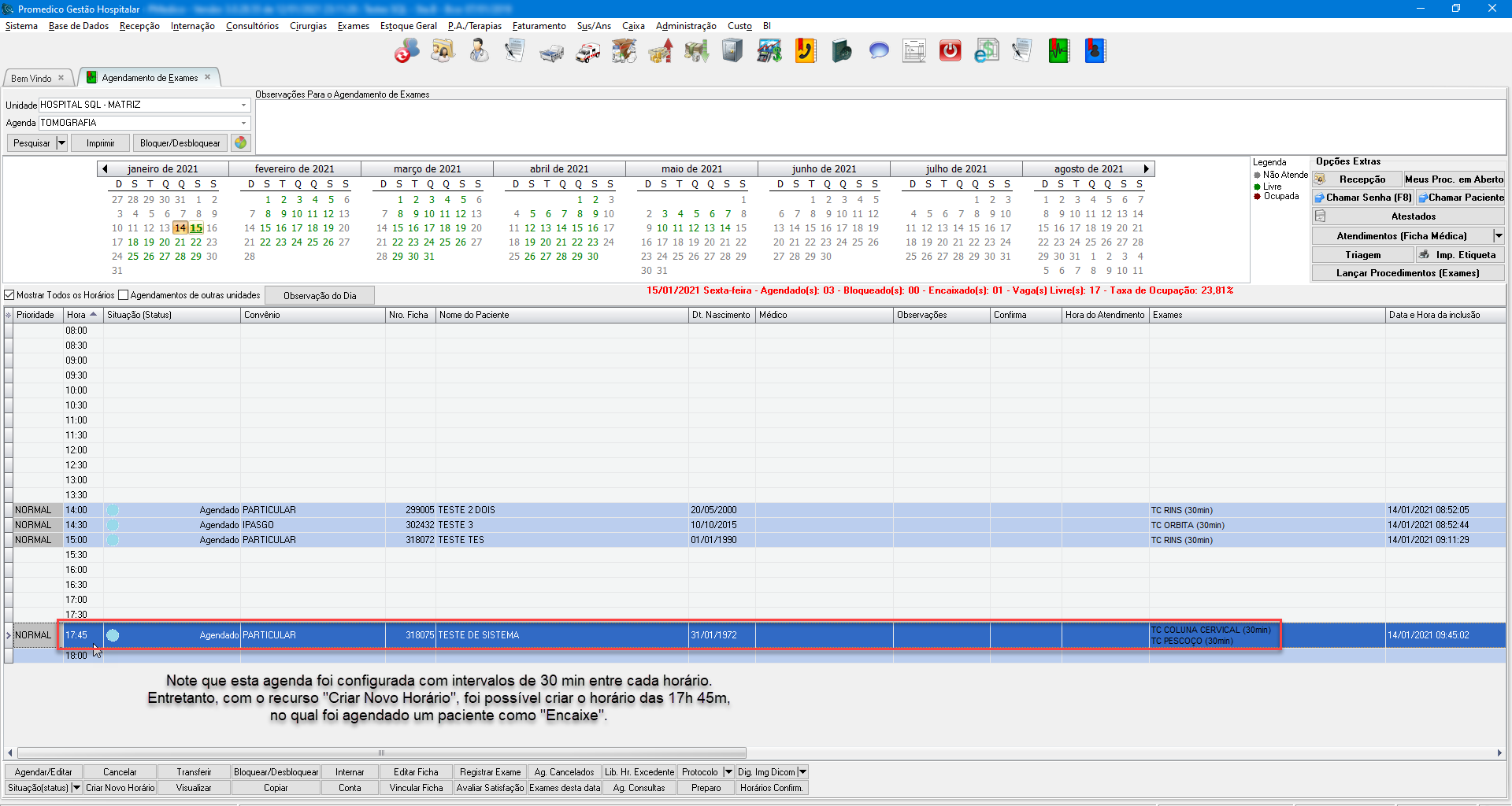Uncheck Mostrar Todos os Horários checkbox
The height and width of the screenshot is (806, 1512).
10,295
